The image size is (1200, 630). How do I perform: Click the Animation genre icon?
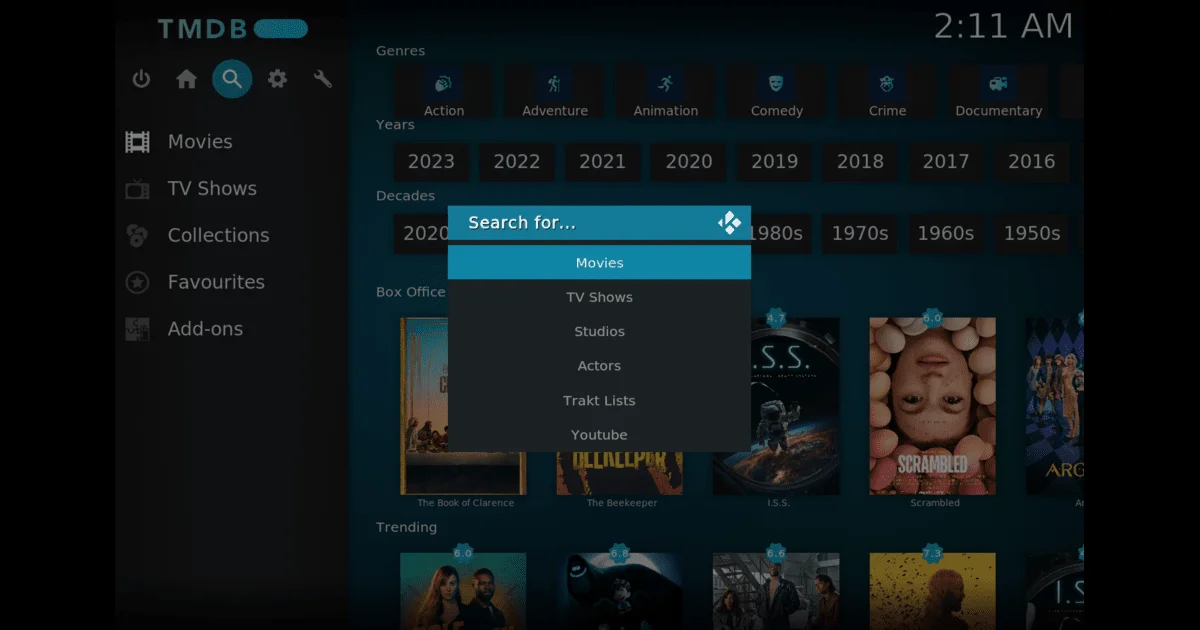tap(665, 86)
